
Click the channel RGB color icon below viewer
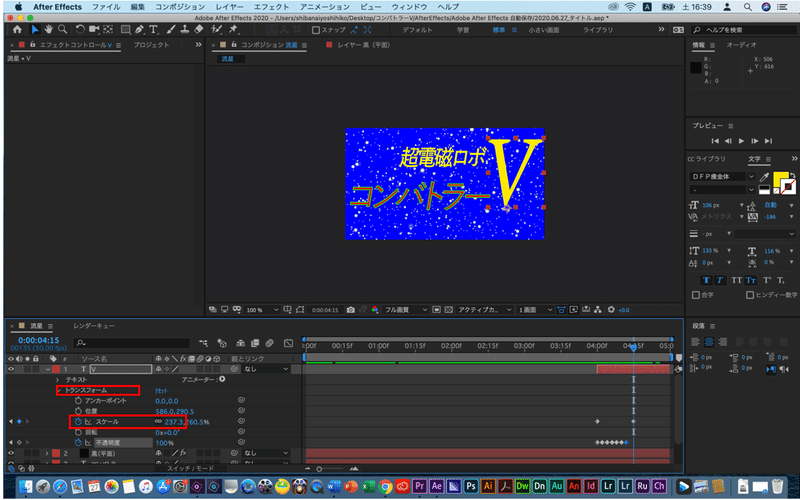point(375,310)
